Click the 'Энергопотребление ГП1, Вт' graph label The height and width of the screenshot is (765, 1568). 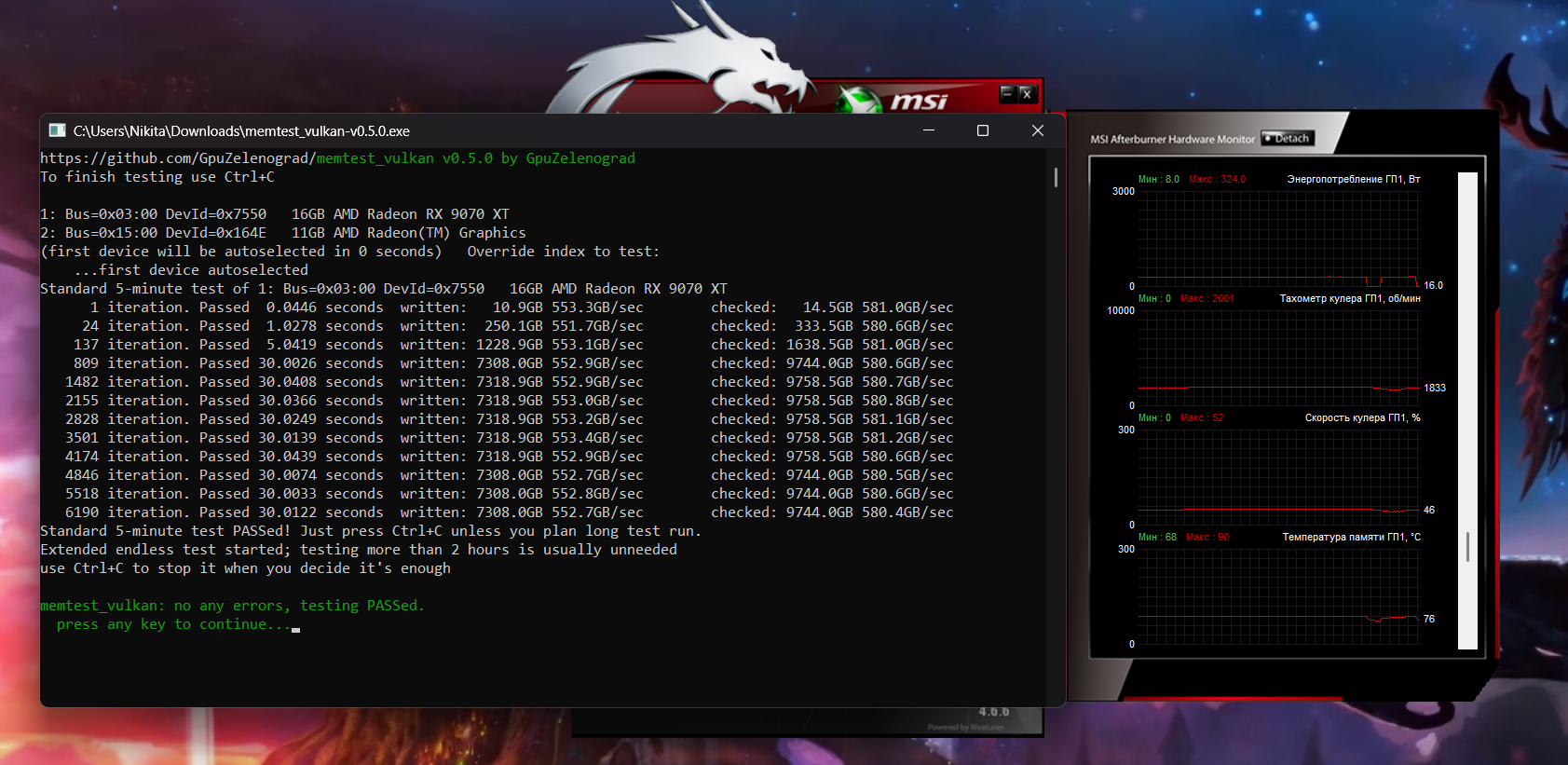(1354, 179)
